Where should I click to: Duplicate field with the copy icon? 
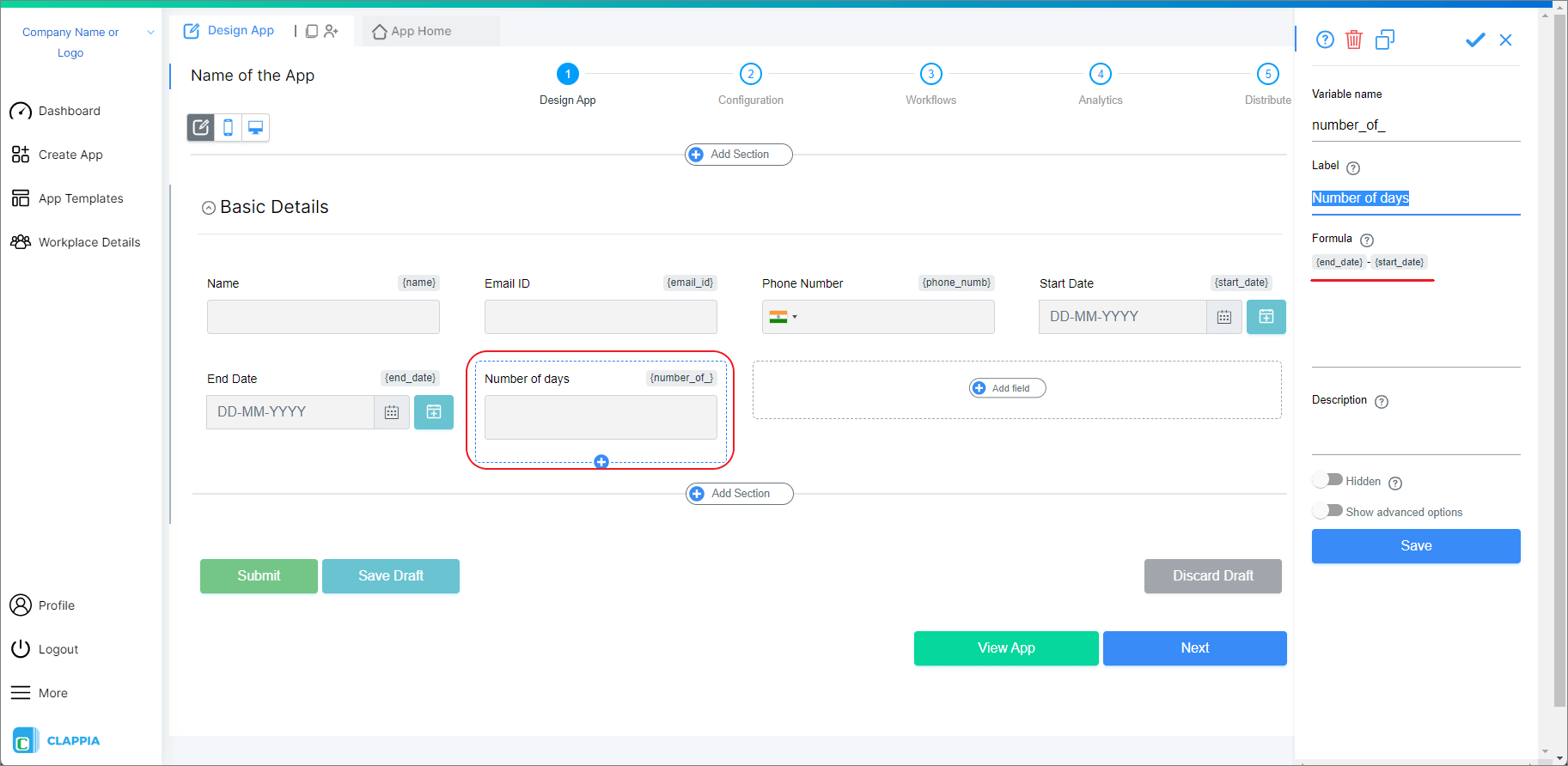point(1384,40)
